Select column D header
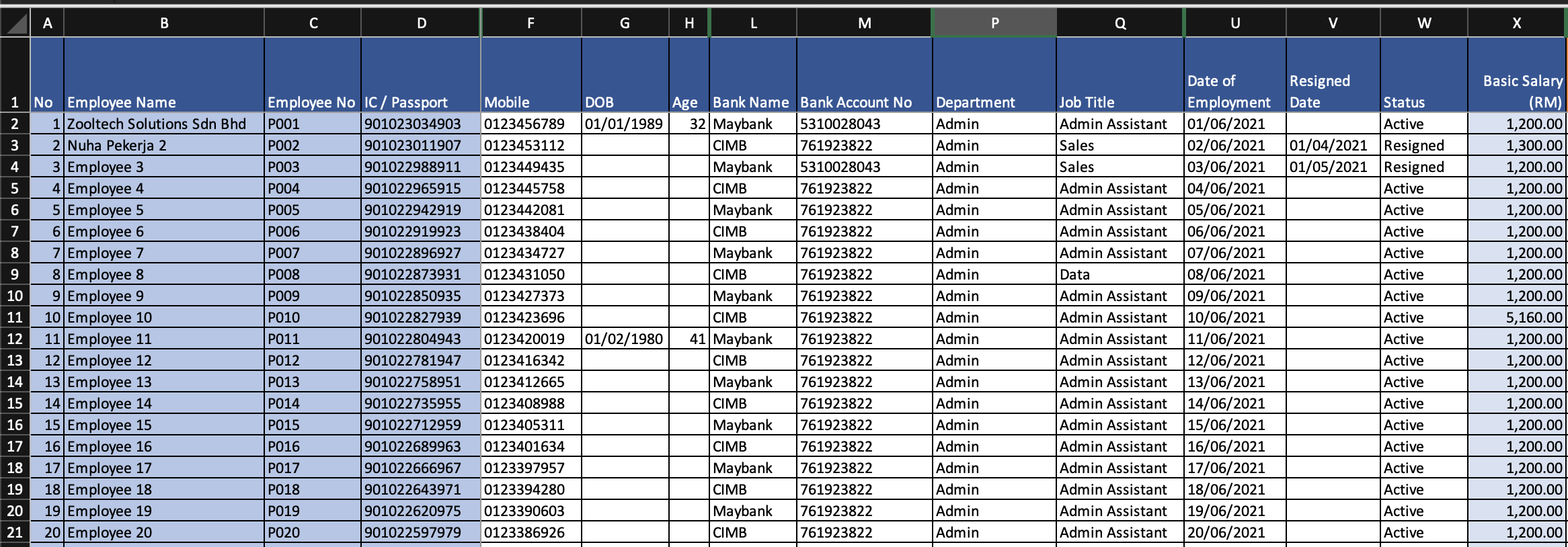The image size is (1568, 547). point(421,23)
